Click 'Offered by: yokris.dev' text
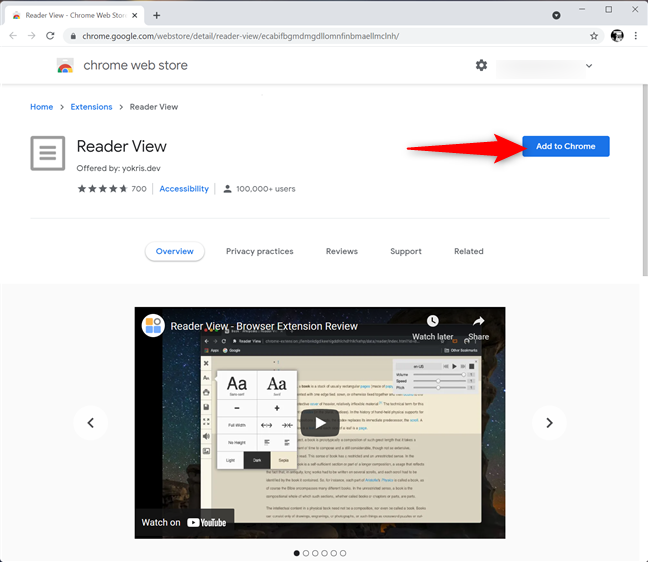648x562 pixels. tap(118, 168)
